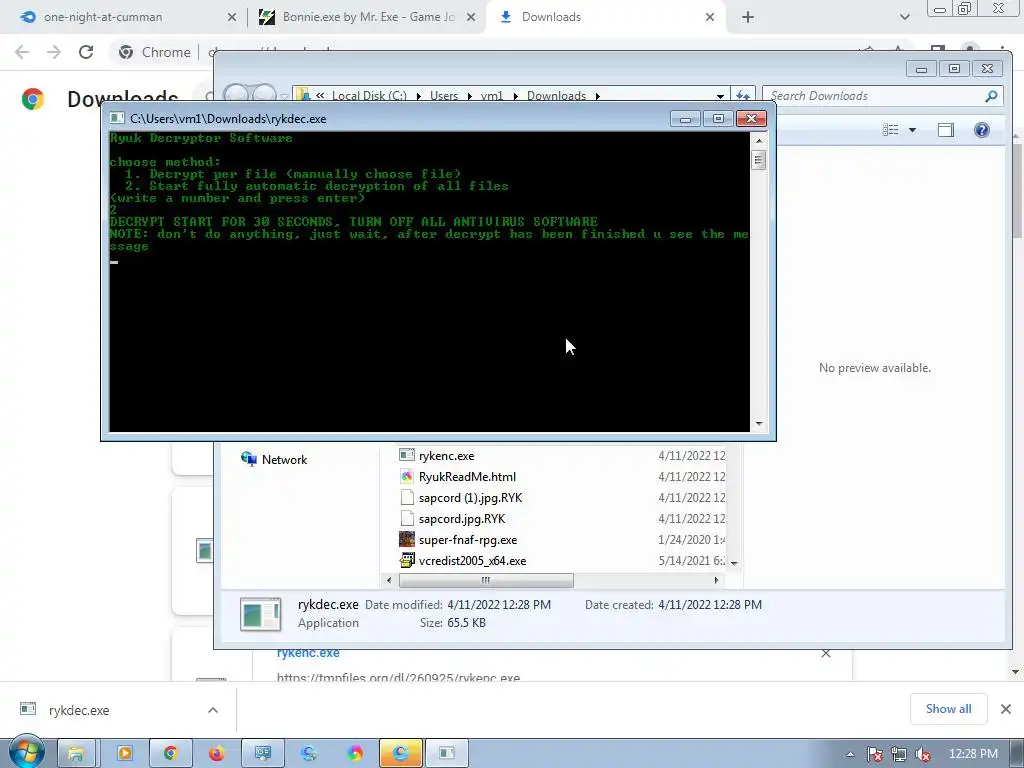Open the address bar history dropdown
The image size is (1024, 768).
coord(720,96)
